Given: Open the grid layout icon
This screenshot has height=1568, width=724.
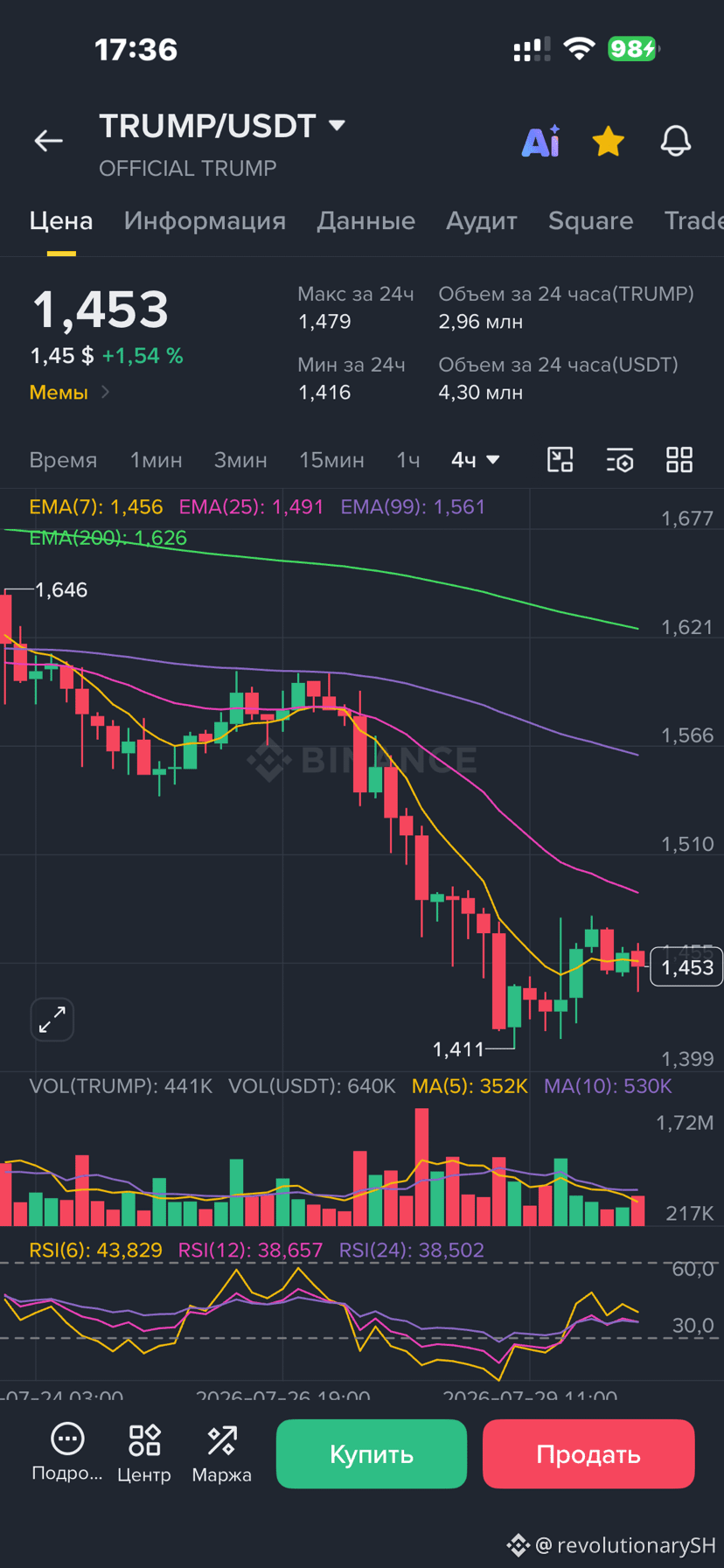Looking at the screenshot, I should pos(679,460).
